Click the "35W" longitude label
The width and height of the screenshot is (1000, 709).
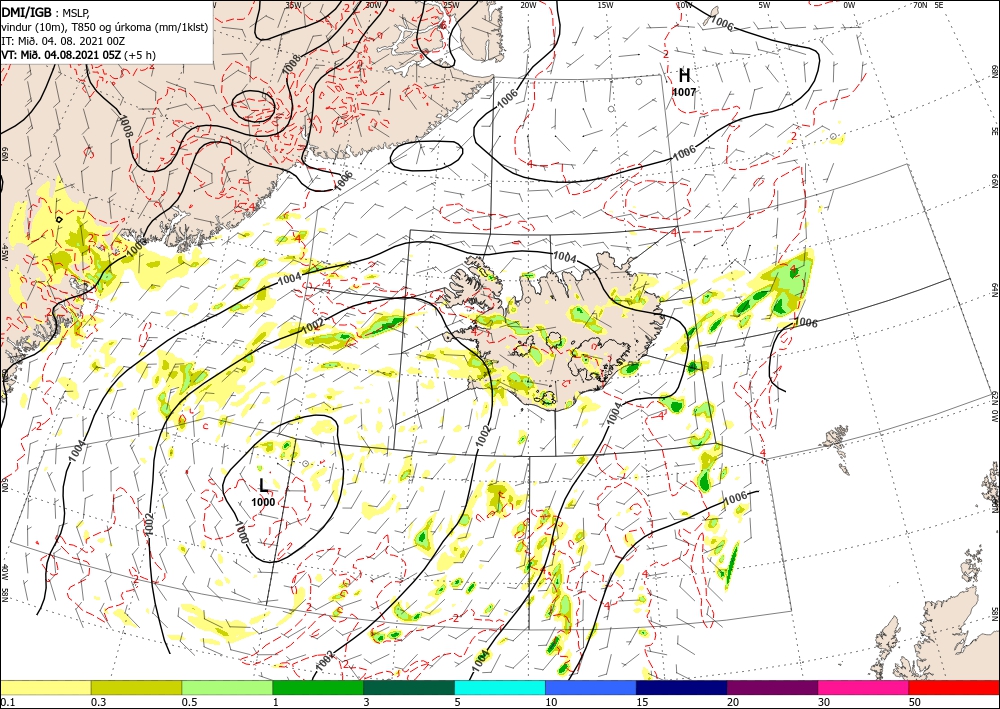coord(293,4)
